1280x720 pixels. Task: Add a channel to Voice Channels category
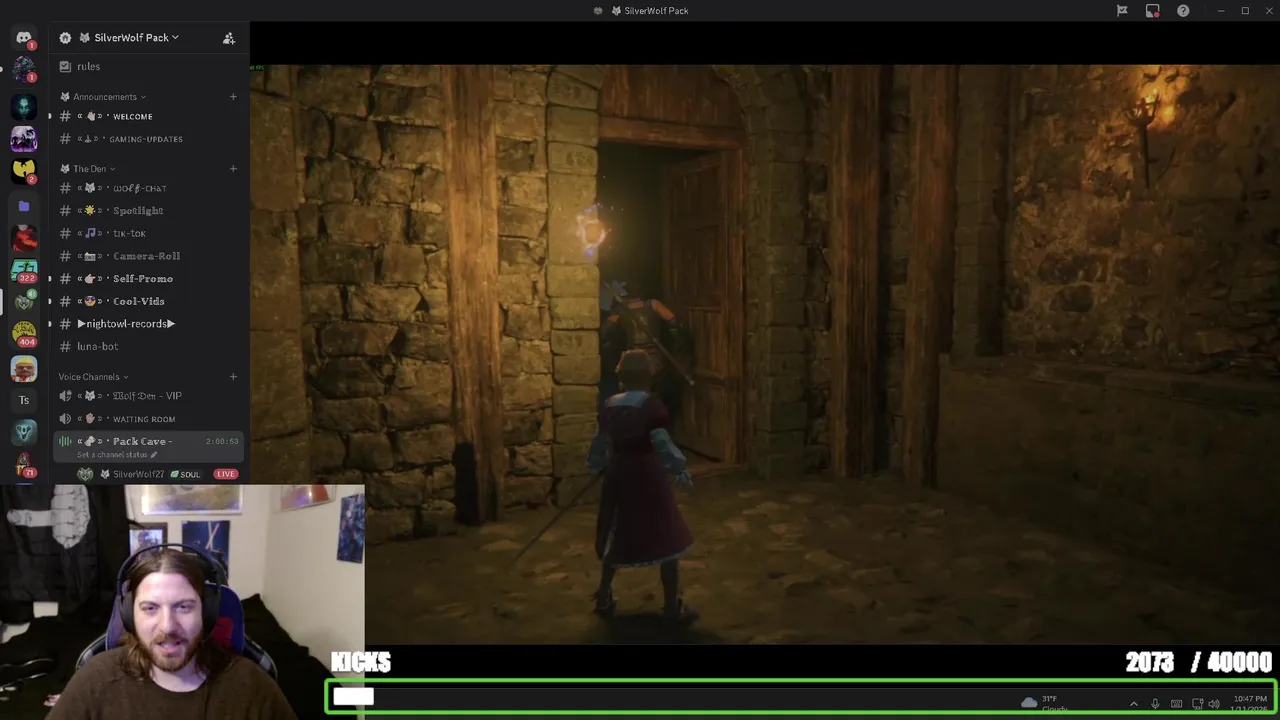(233, 377)
